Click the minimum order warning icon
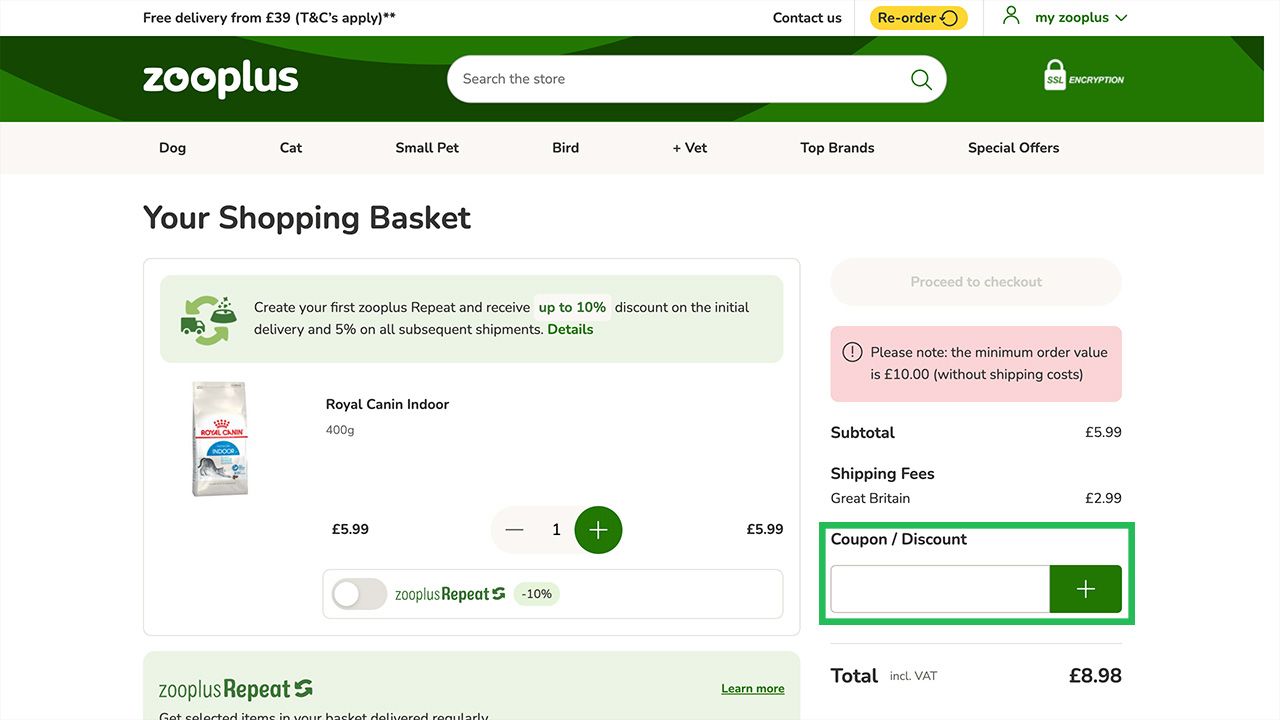 [852, 352]
